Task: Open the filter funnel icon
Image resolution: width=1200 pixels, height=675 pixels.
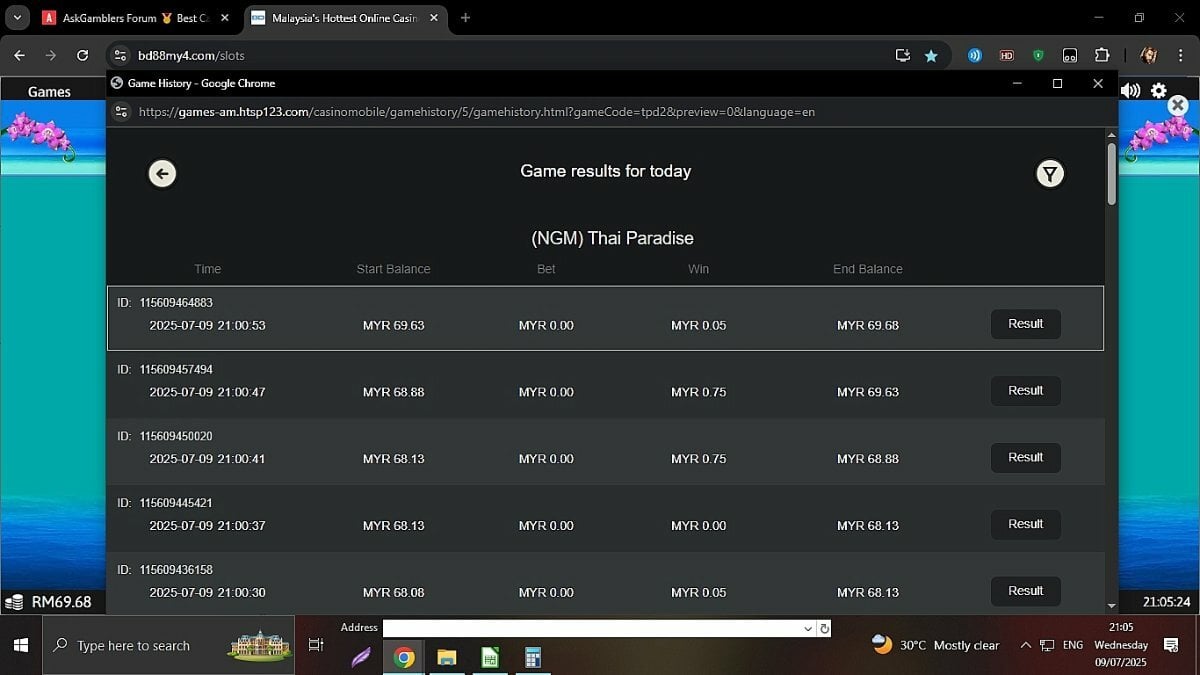Action: [1049, 174]
